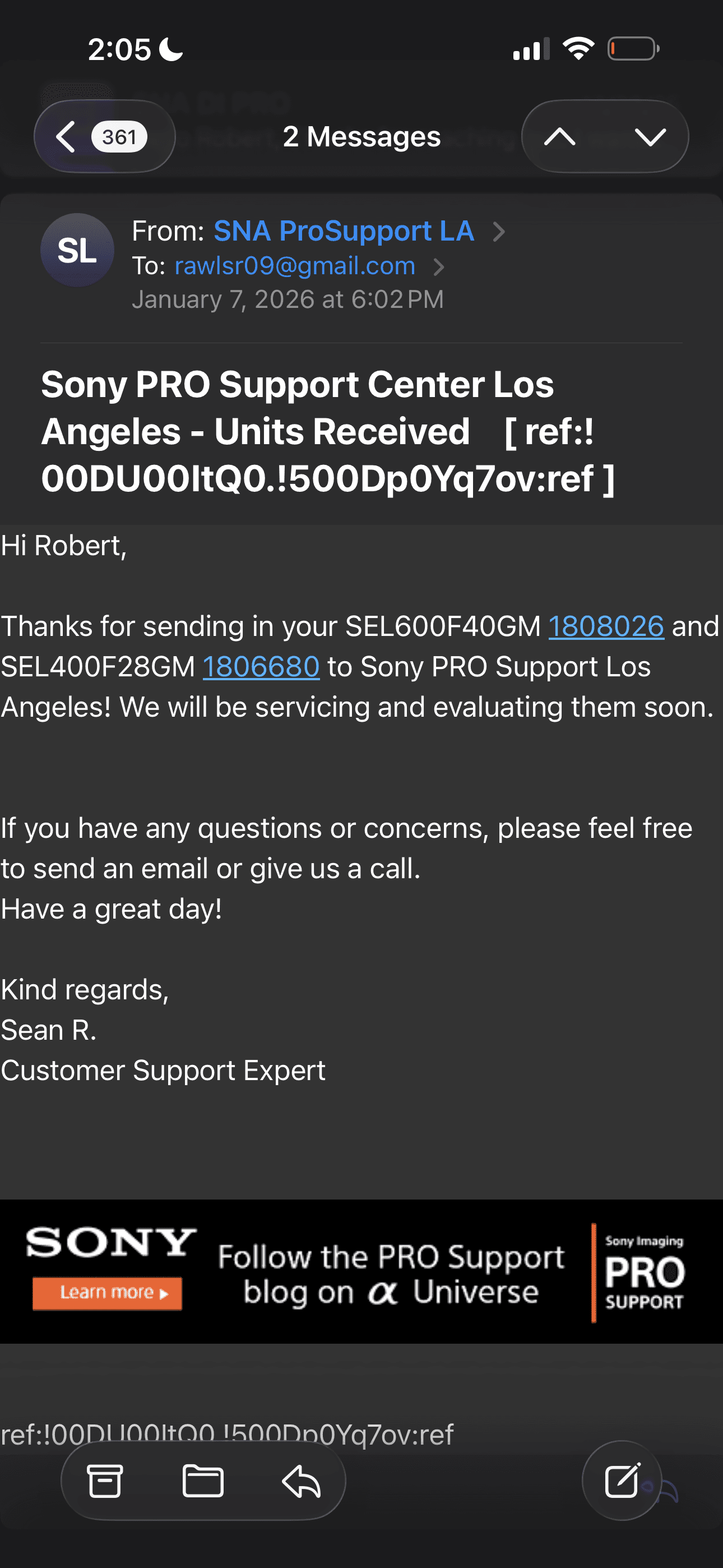Open serial number link 1806680
The width and height of the screenshot is (723, 1568).
point(261,667)
